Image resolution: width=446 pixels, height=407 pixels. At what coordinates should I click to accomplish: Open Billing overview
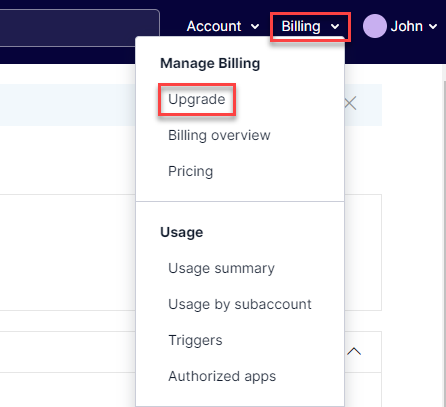coord(219,135)
